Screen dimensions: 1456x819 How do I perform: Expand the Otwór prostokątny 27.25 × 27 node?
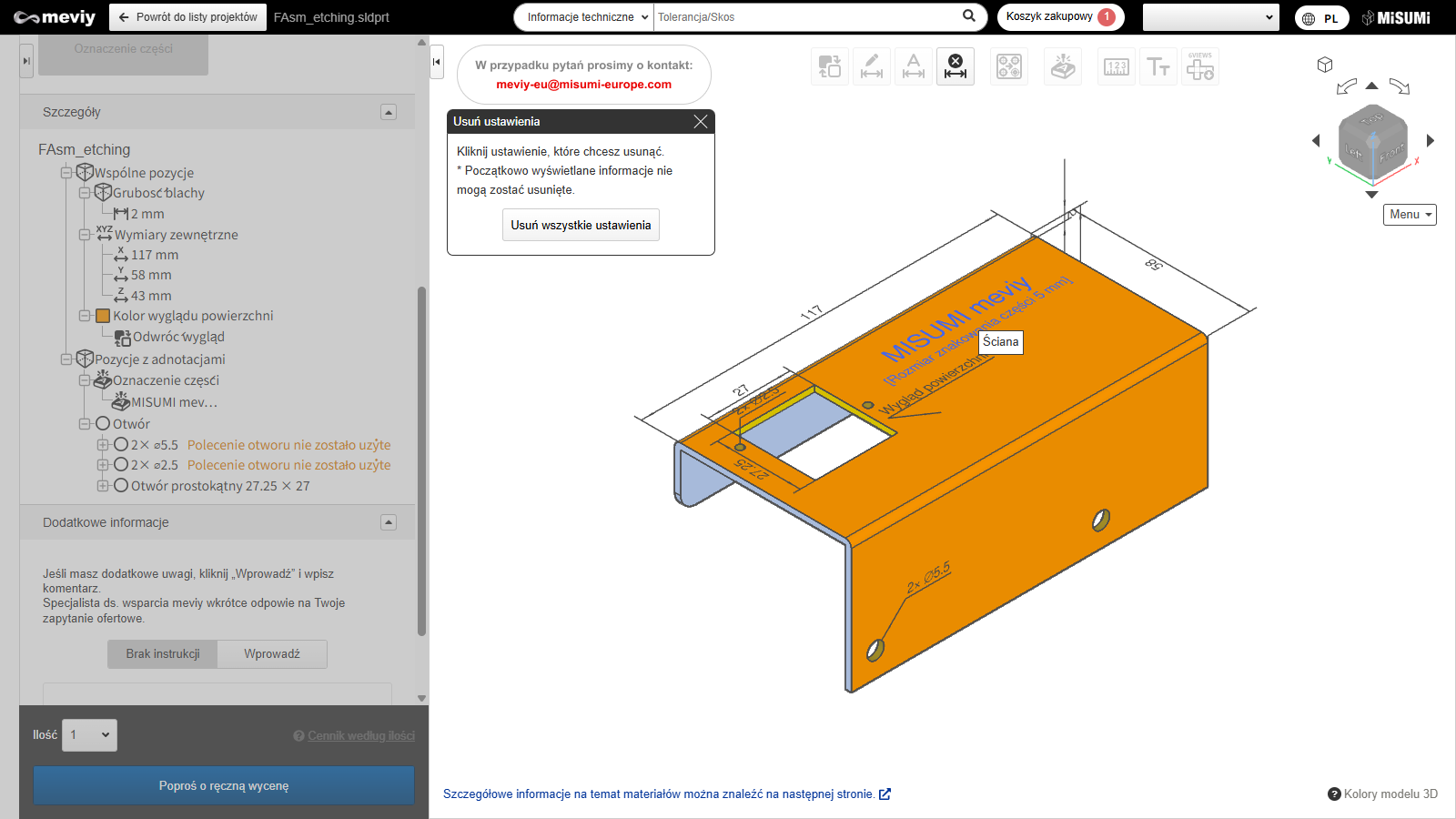point(103,486)
